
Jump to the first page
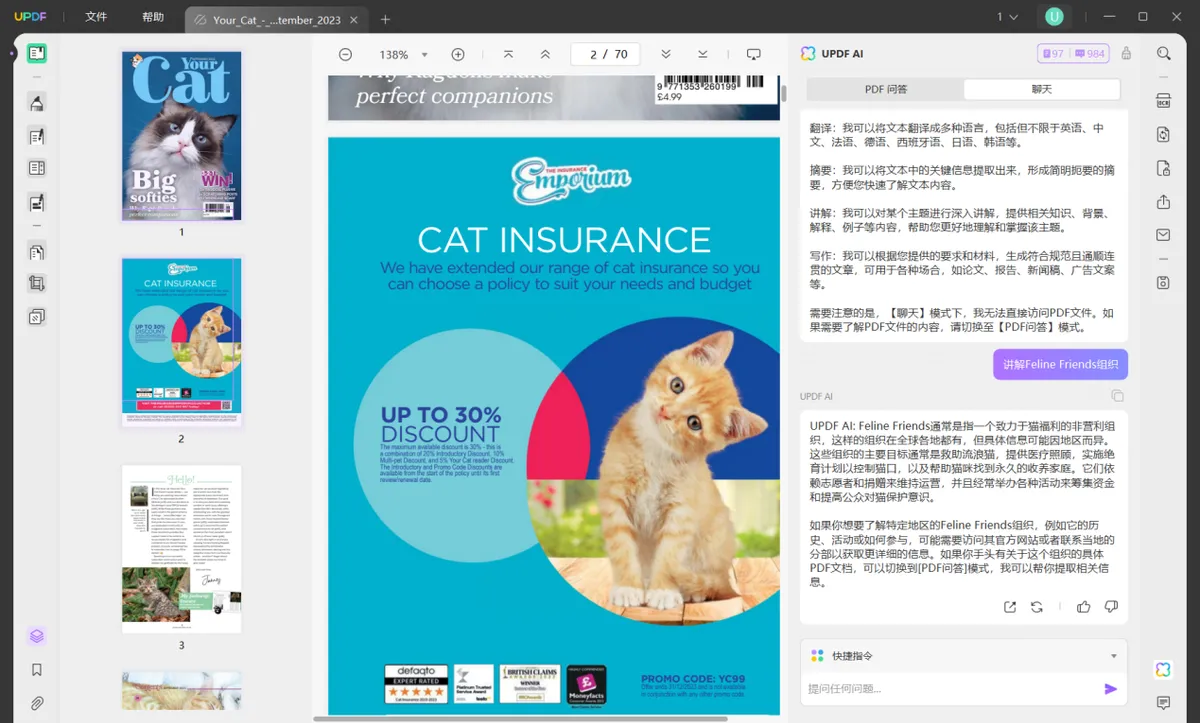(x=508, y=54)
